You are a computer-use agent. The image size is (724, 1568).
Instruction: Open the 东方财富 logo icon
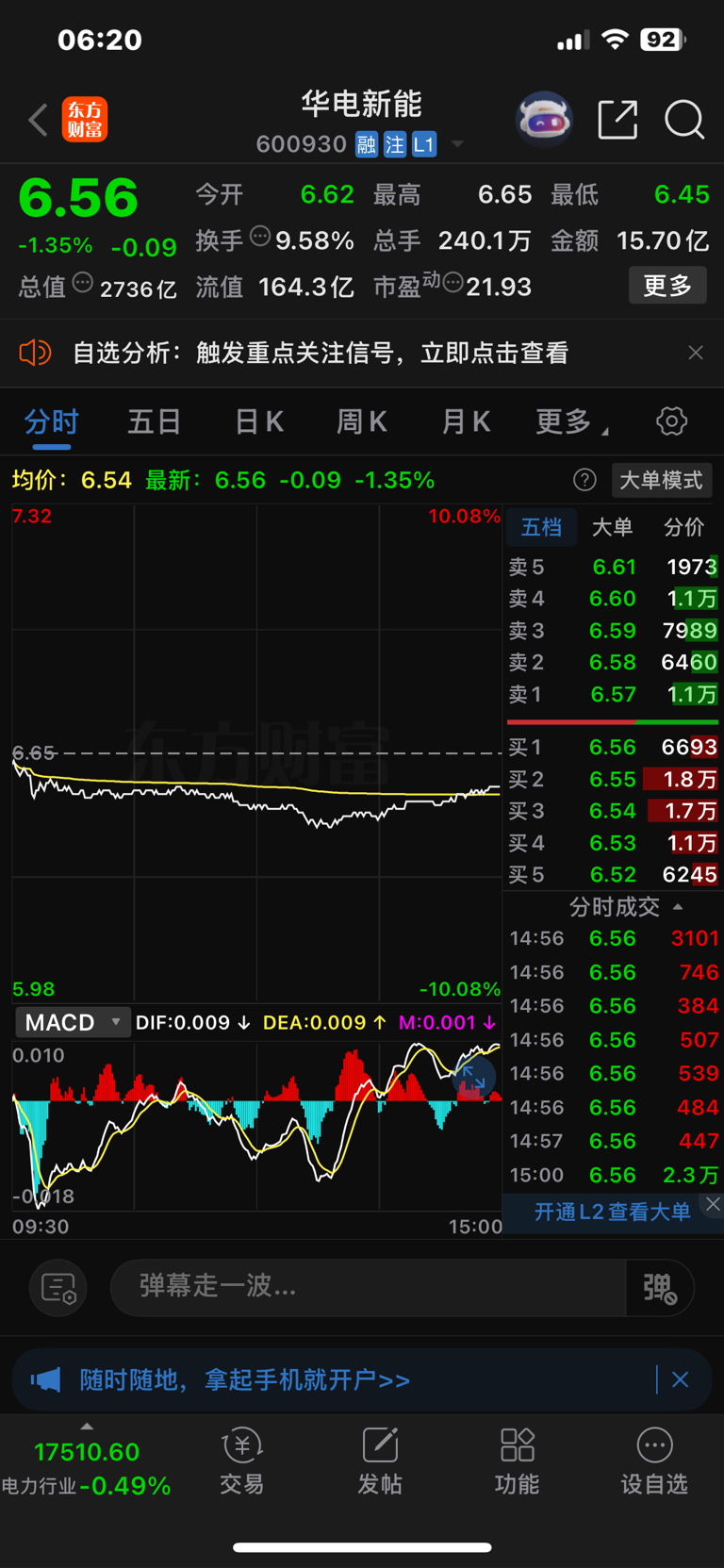coord(85,120)
